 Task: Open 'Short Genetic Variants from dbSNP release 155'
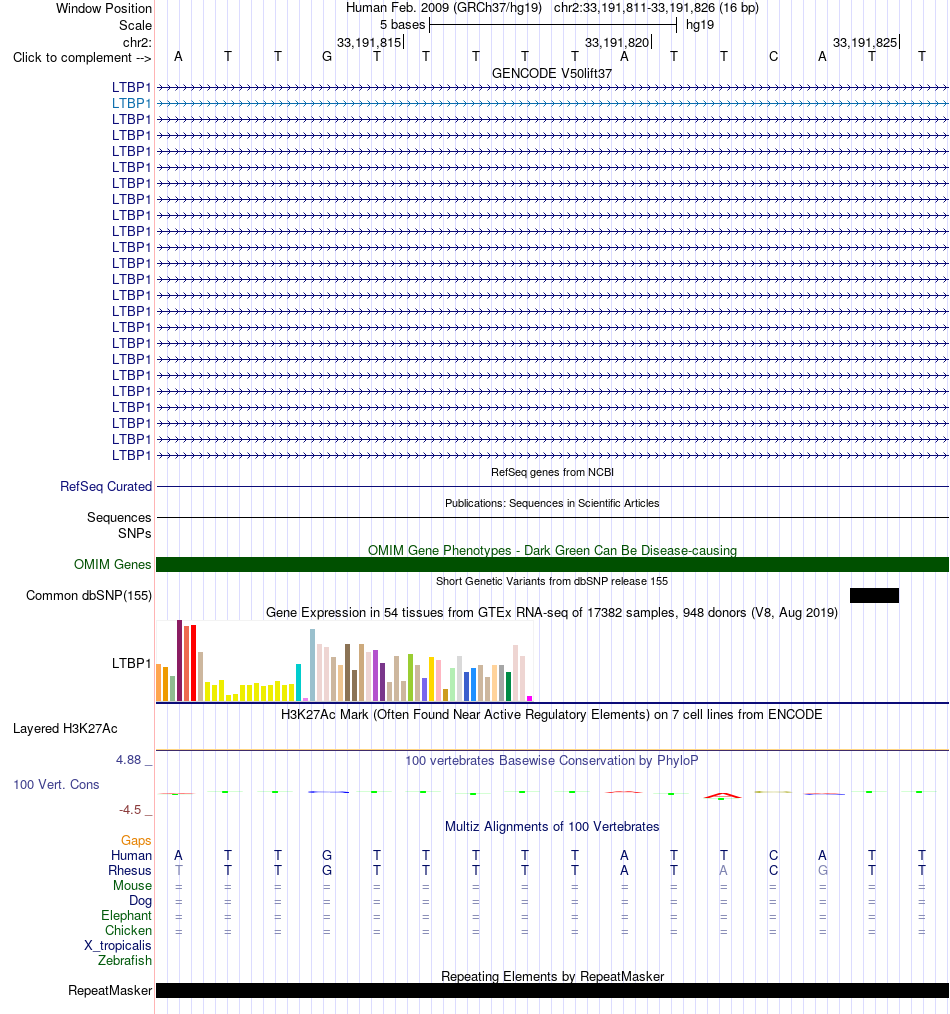point(552,581)
